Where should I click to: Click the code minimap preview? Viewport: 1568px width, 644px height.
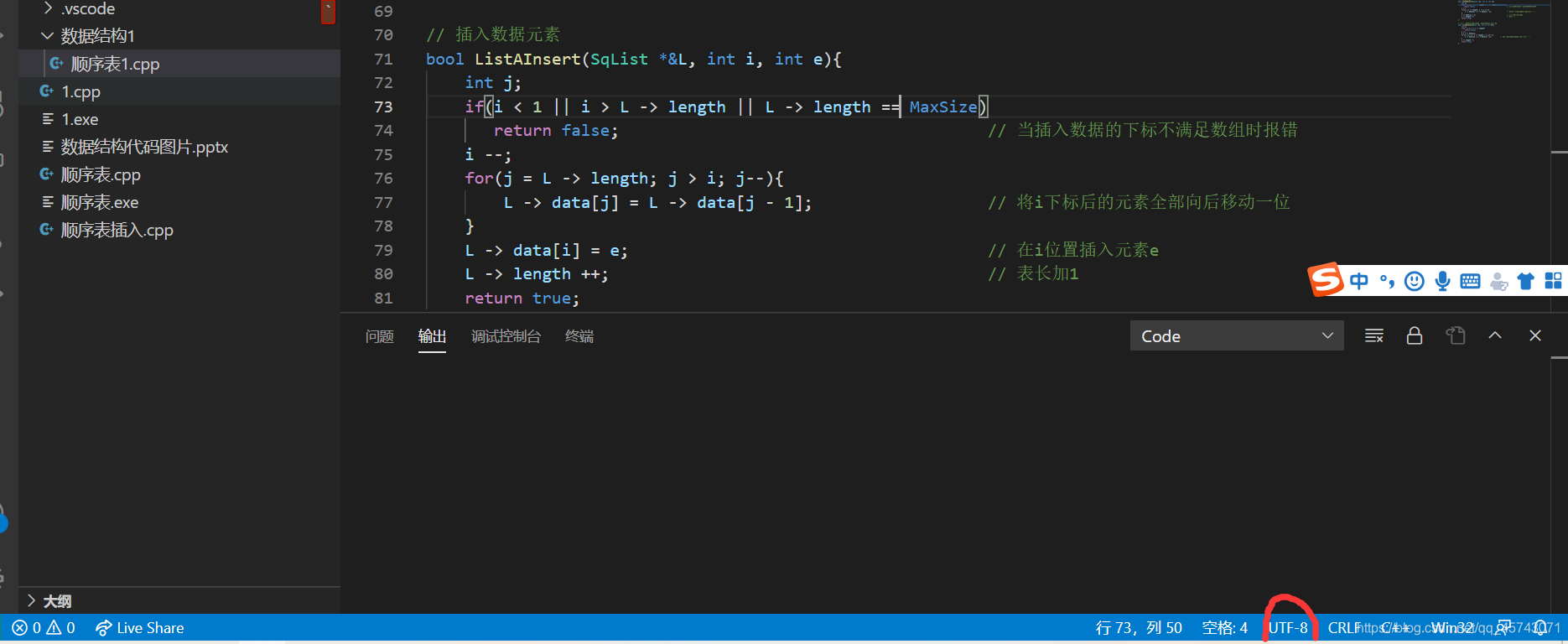click(1503, 23)
